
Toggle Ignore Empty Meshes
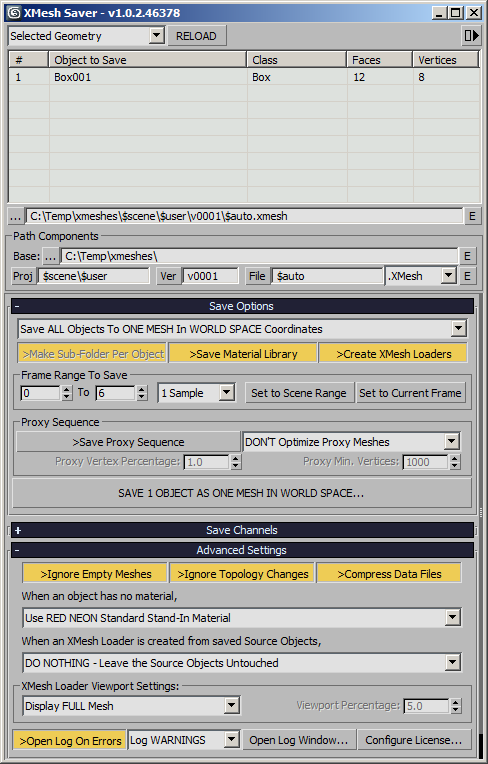95,574
